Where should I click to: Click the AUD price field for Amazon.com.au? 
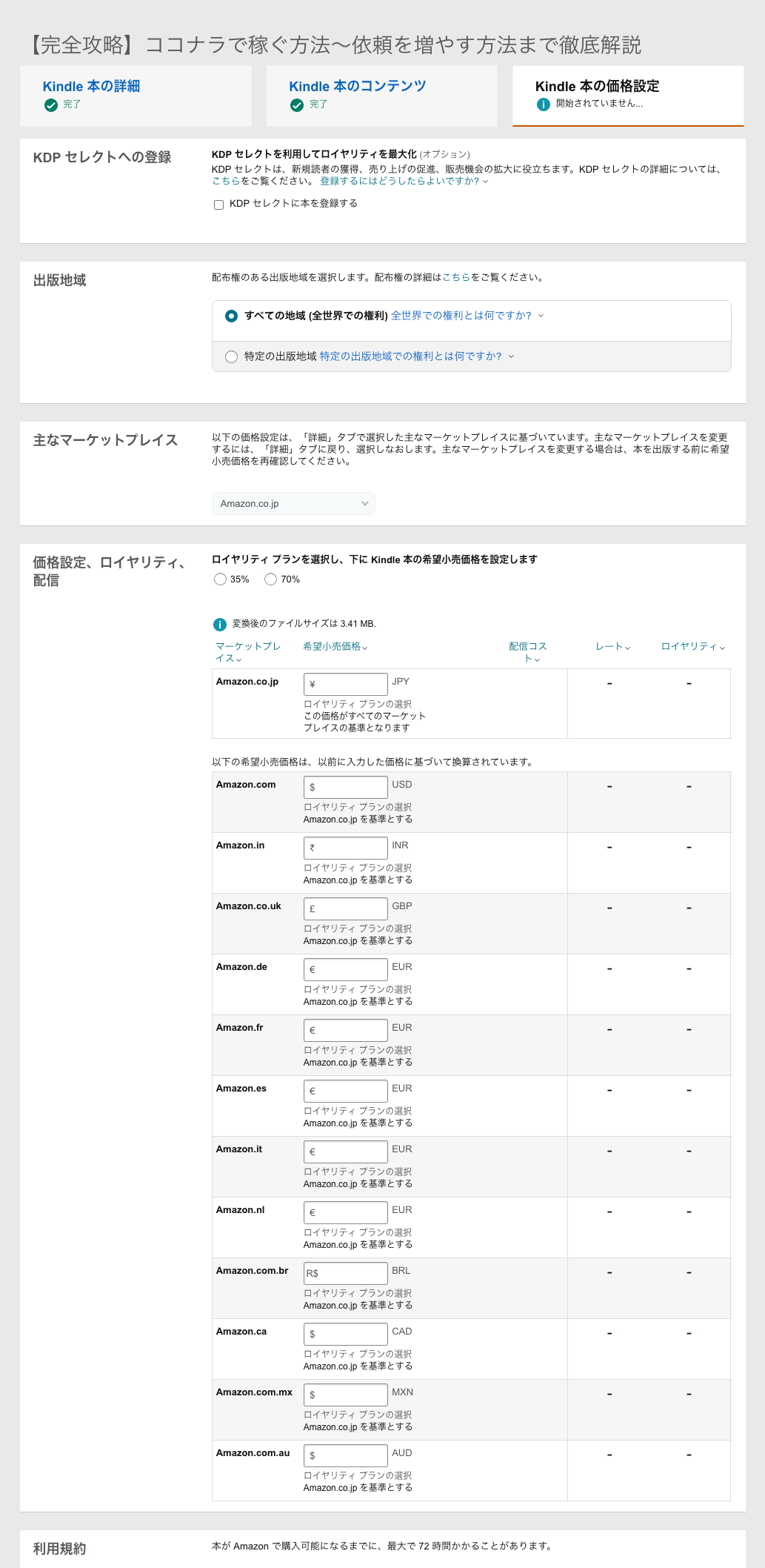[346, 1455]
